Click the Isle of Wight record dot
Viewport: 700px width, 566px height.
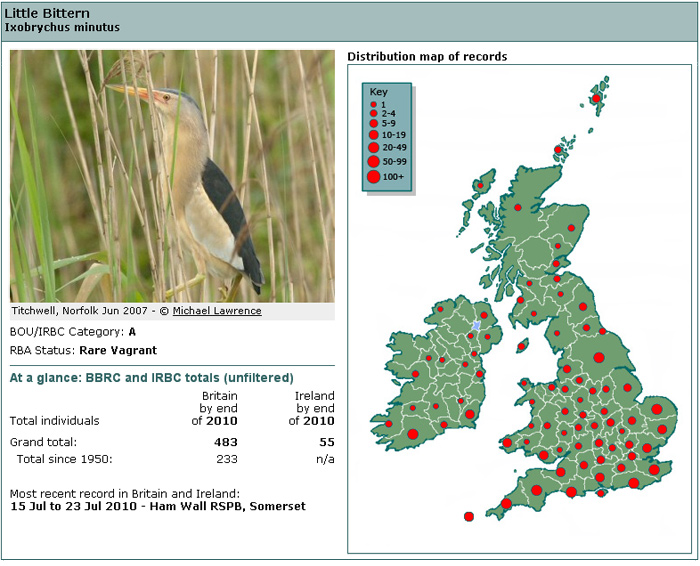(x=601, y=493)
